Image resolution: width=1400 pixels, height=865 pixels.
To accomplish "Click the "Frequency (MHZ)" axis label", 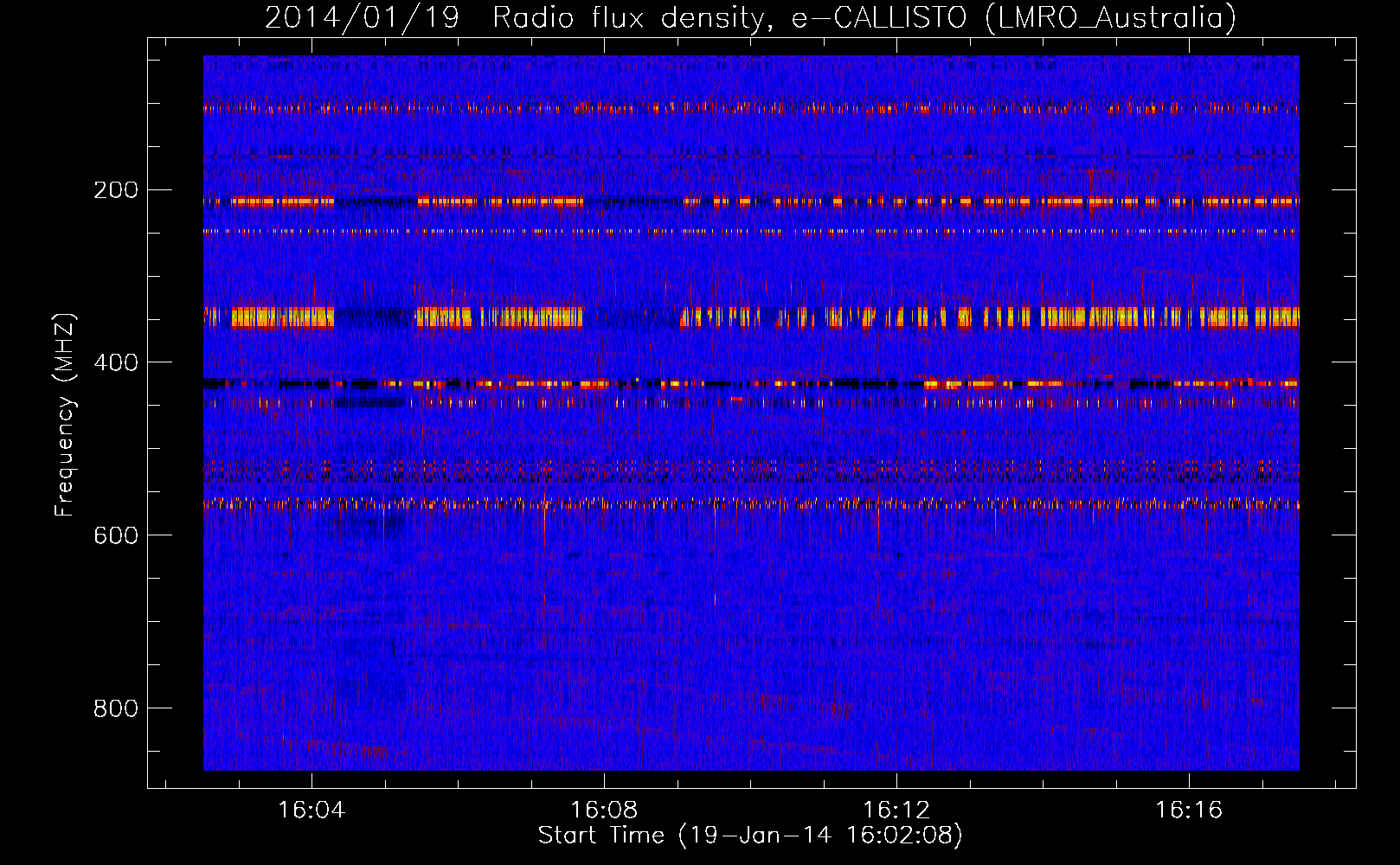I will pyautogui.click(x=65, y=414).
